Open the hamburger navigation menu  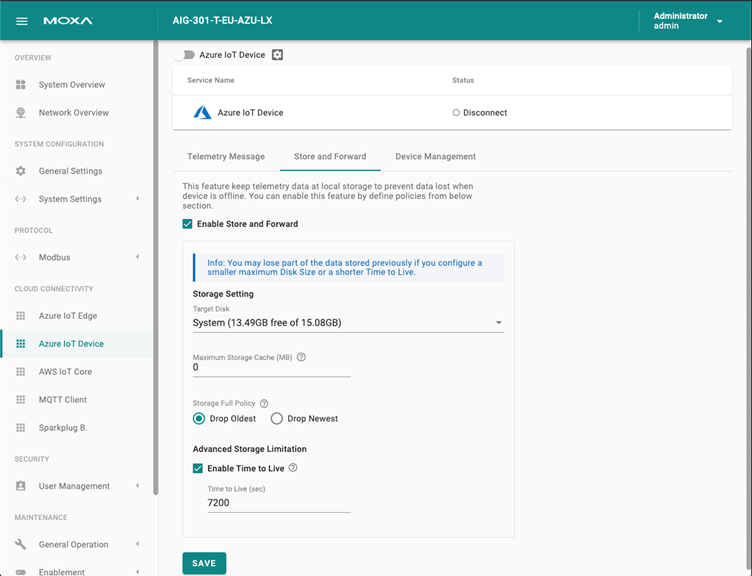pyautogui.click(x=22, y=21)
